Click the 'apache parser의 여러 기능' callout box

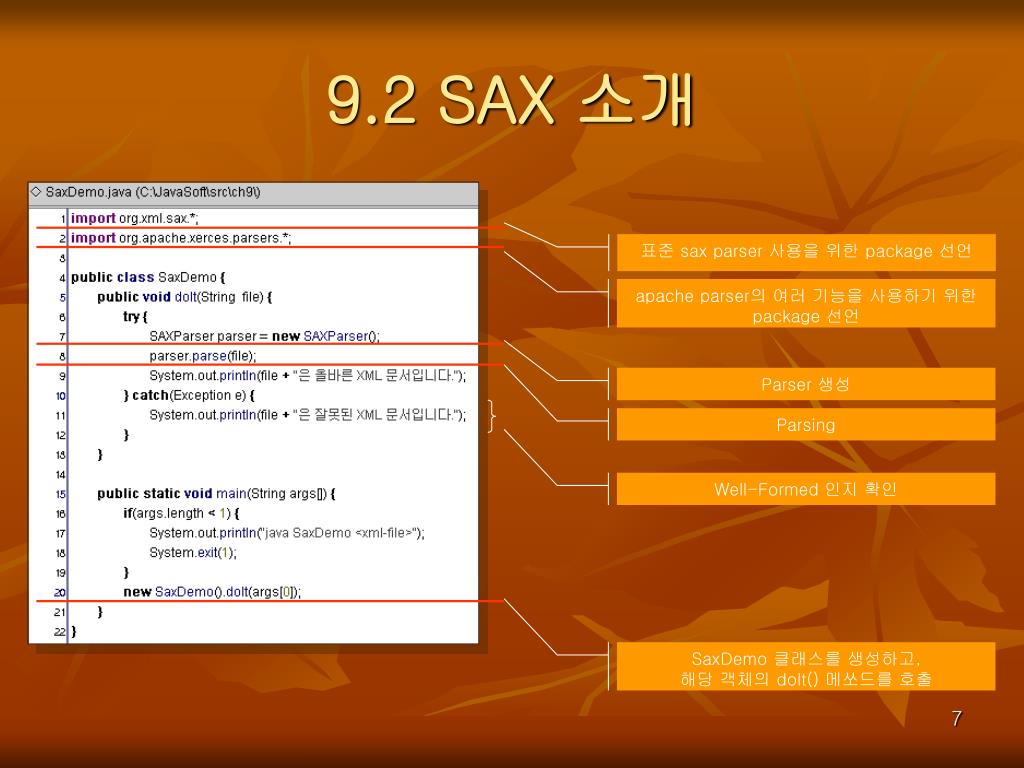click(806, 303)
